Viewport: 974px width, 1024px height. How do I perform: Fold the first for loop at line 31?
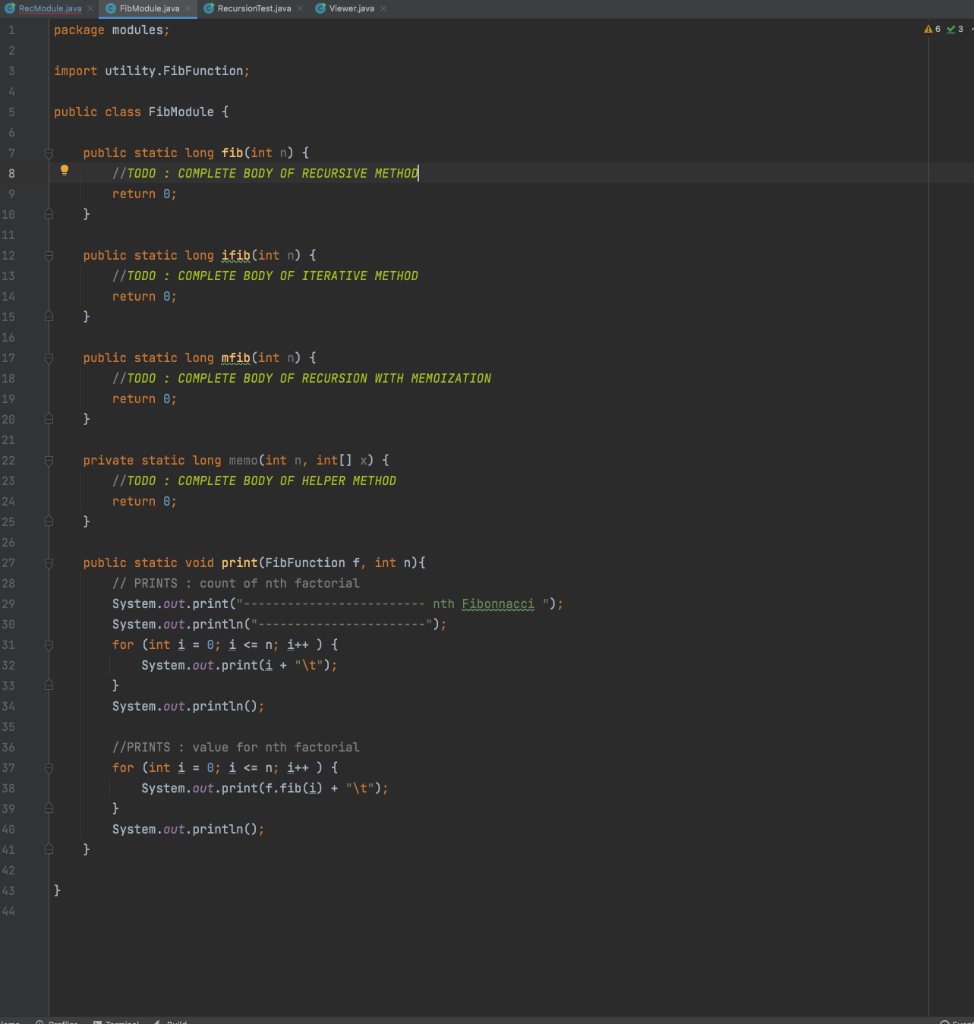(49, 645)
